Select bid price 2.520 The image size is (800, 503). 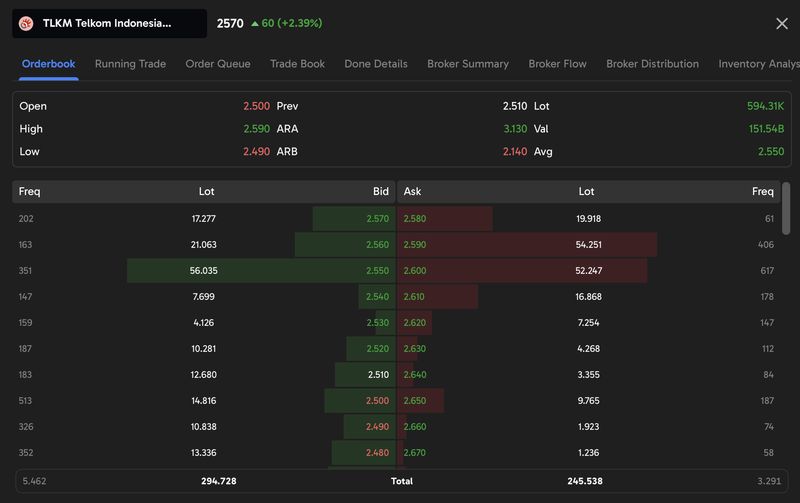378,348
